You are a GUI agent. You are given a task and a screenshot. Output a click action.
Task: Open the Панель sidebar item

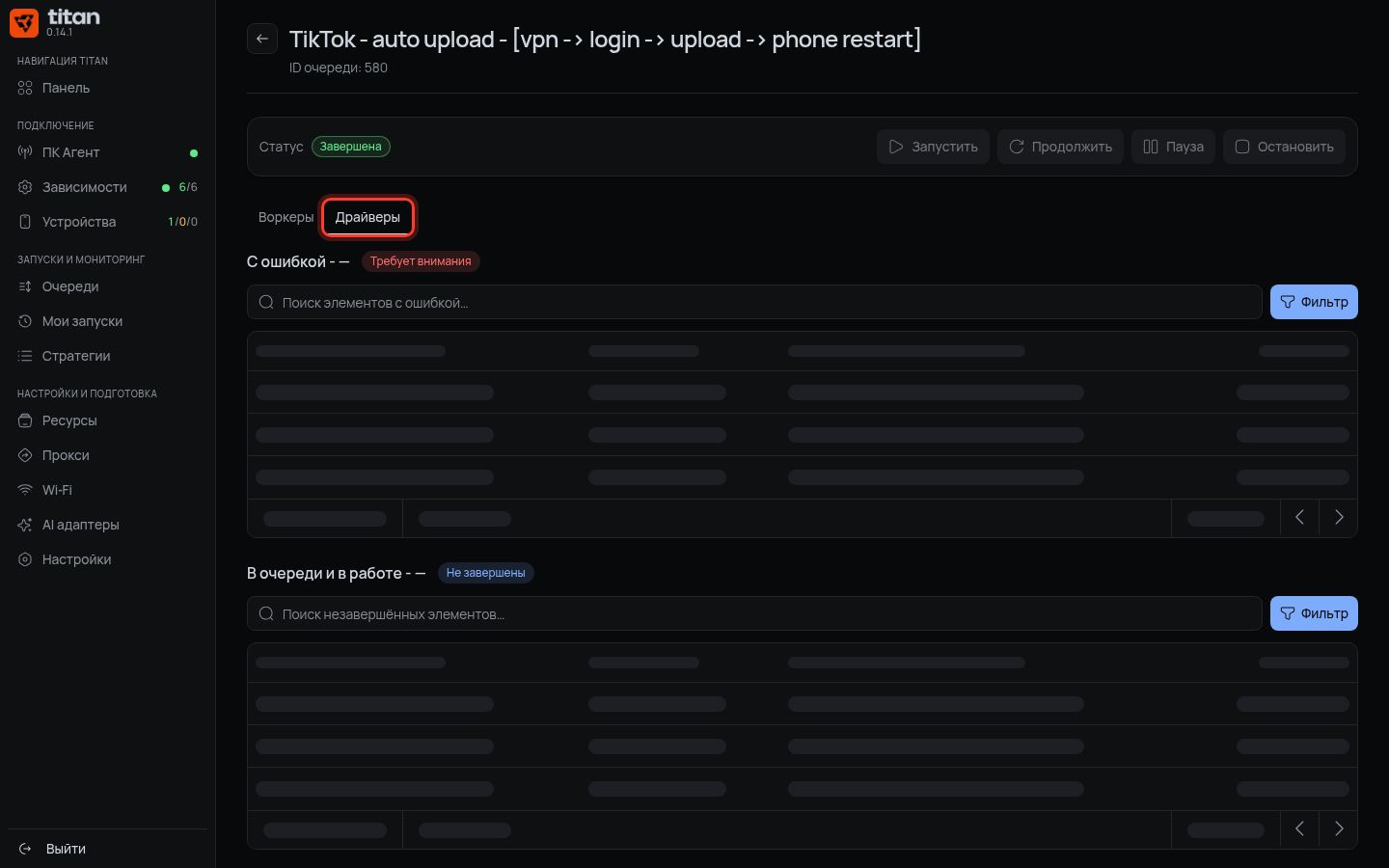107,88
